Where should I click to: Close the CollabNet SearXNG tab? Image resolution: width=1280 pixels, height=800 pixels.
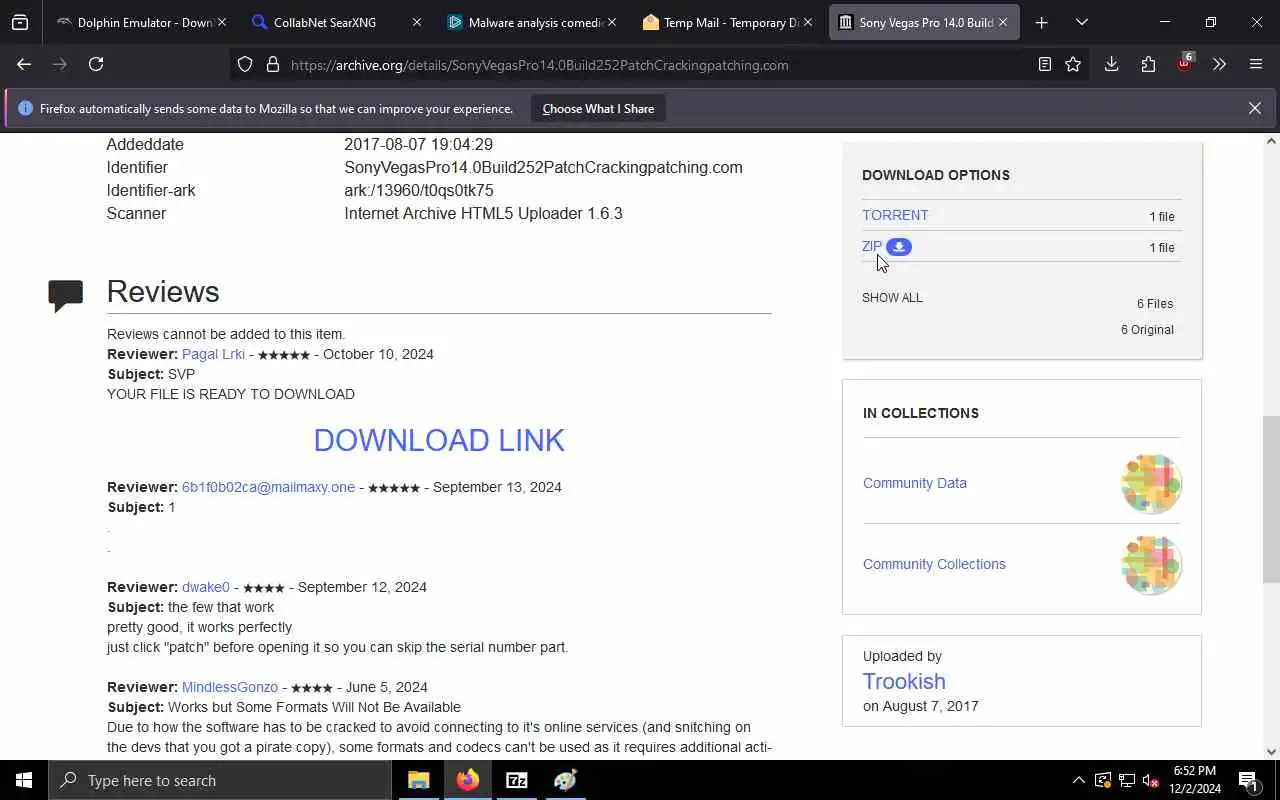click(417, 22)
